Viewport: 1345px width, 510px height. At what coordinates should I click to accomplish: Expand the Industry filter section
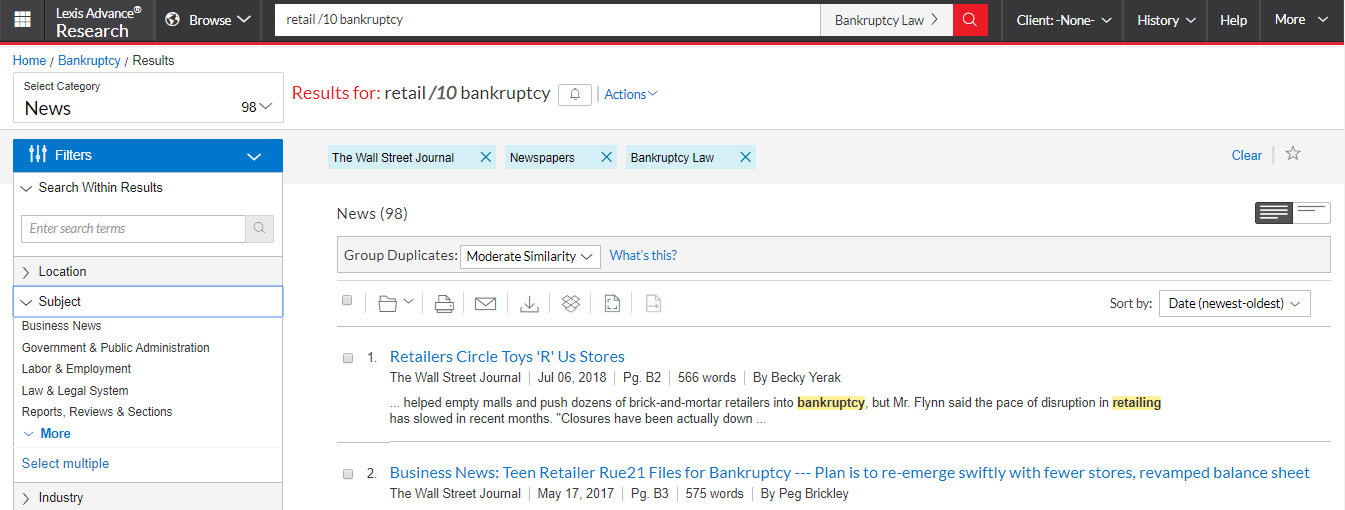pyautogui.click(x=148, y=497)
